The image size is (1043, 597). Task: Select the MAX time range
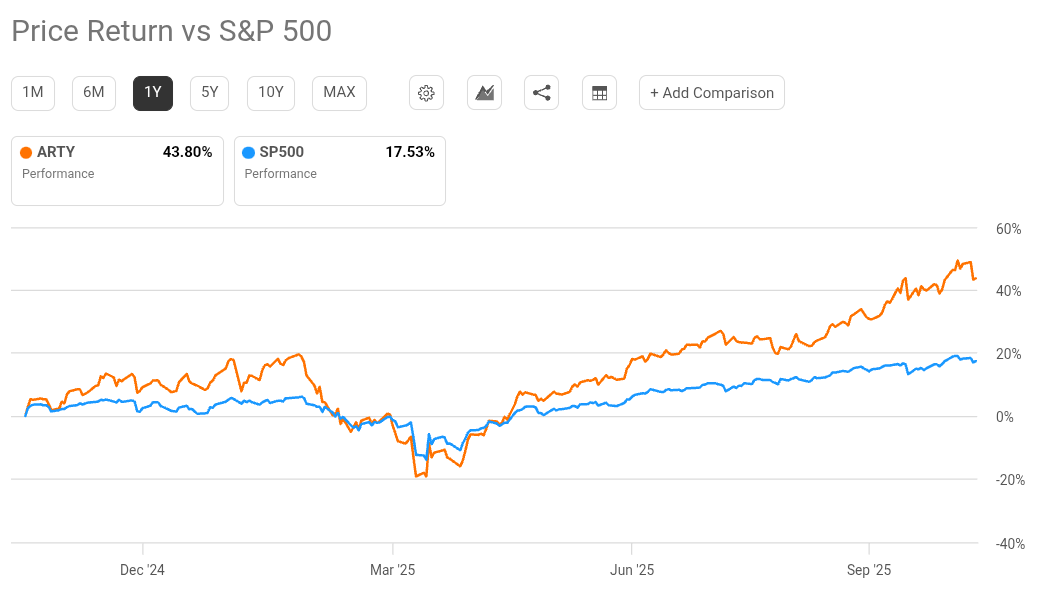(338, 92)
